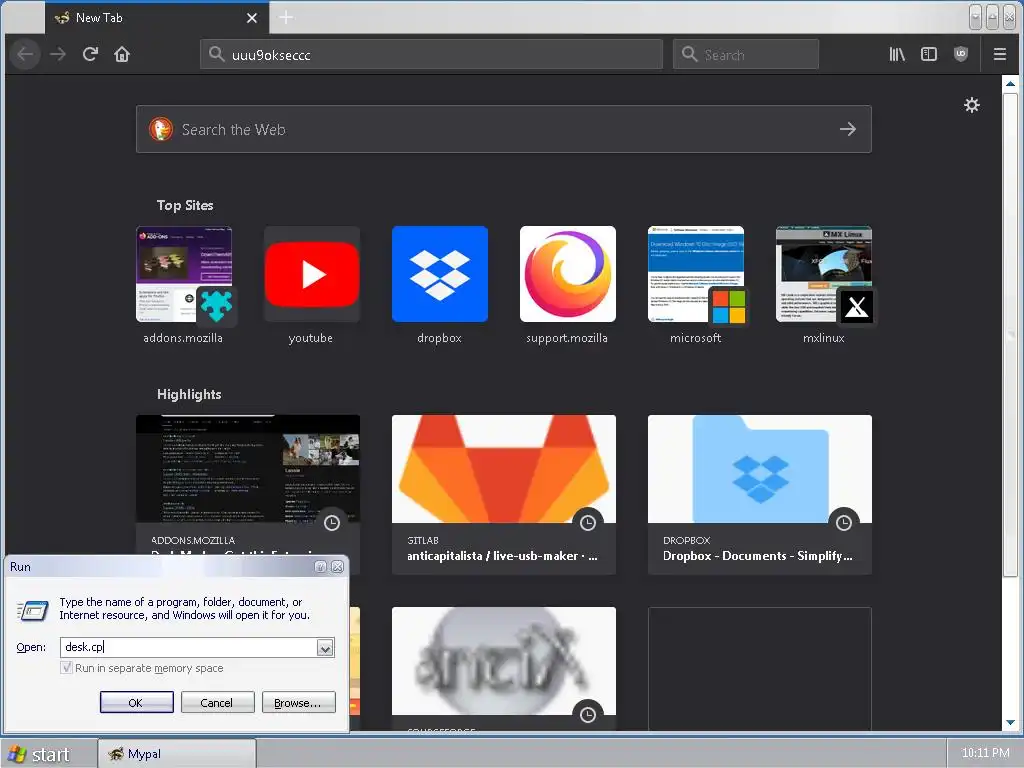Viewport: 1024px width, 768px height.
Task: Go to the Home page icon
Action: pos(122,54)
